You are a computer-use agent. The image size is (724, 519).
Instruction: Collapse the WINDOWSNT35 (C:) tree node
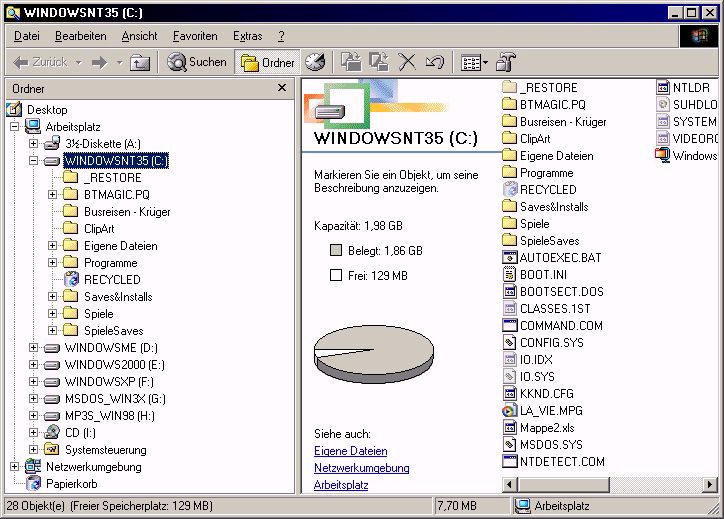click(33, 161)
